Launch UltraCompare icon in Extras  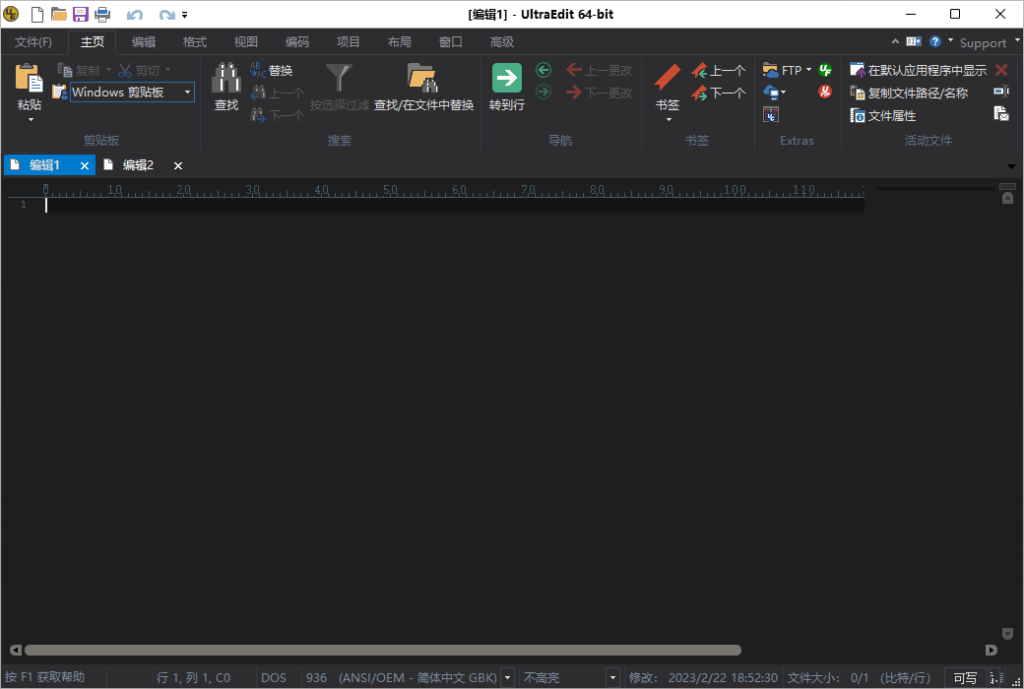pos(771,115)
